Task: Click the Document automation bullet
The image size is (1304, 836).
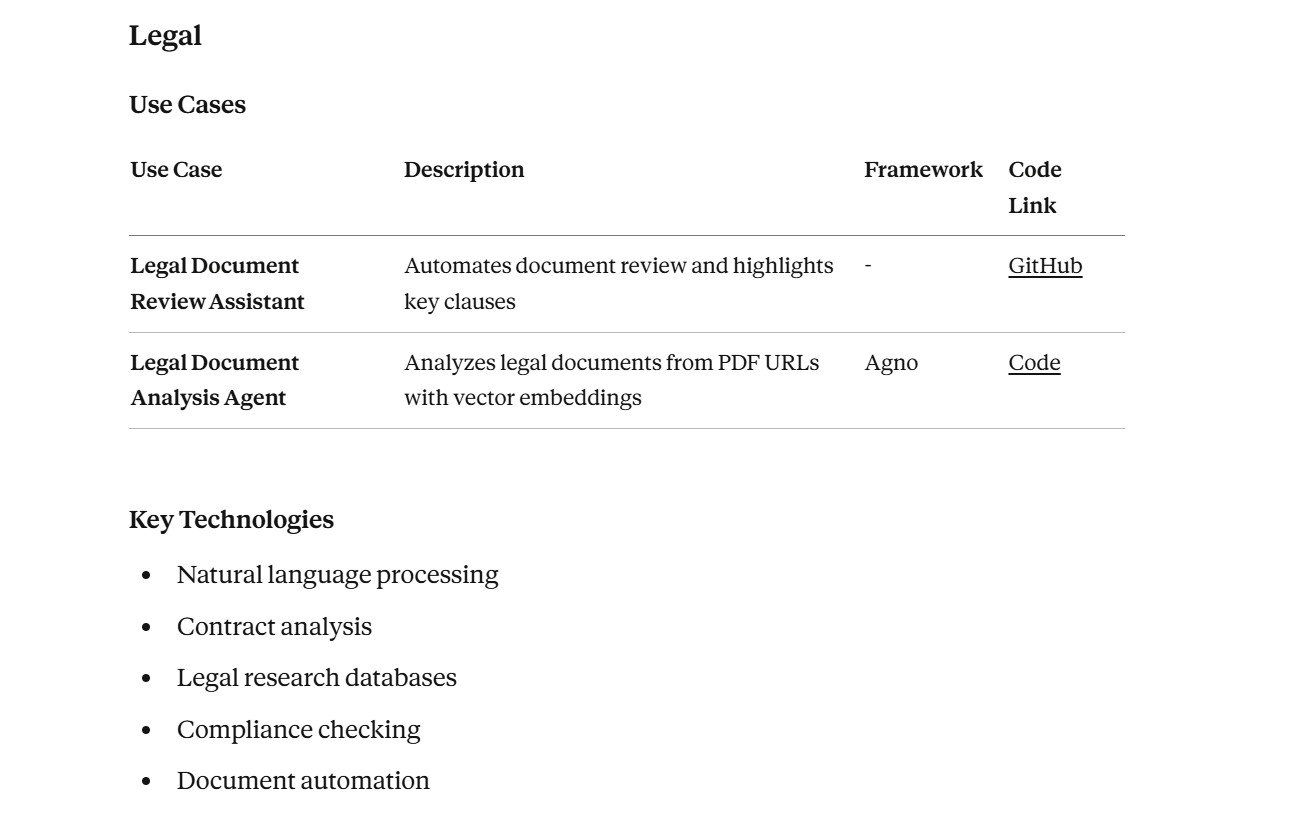Action: click(x=303, y=781)
